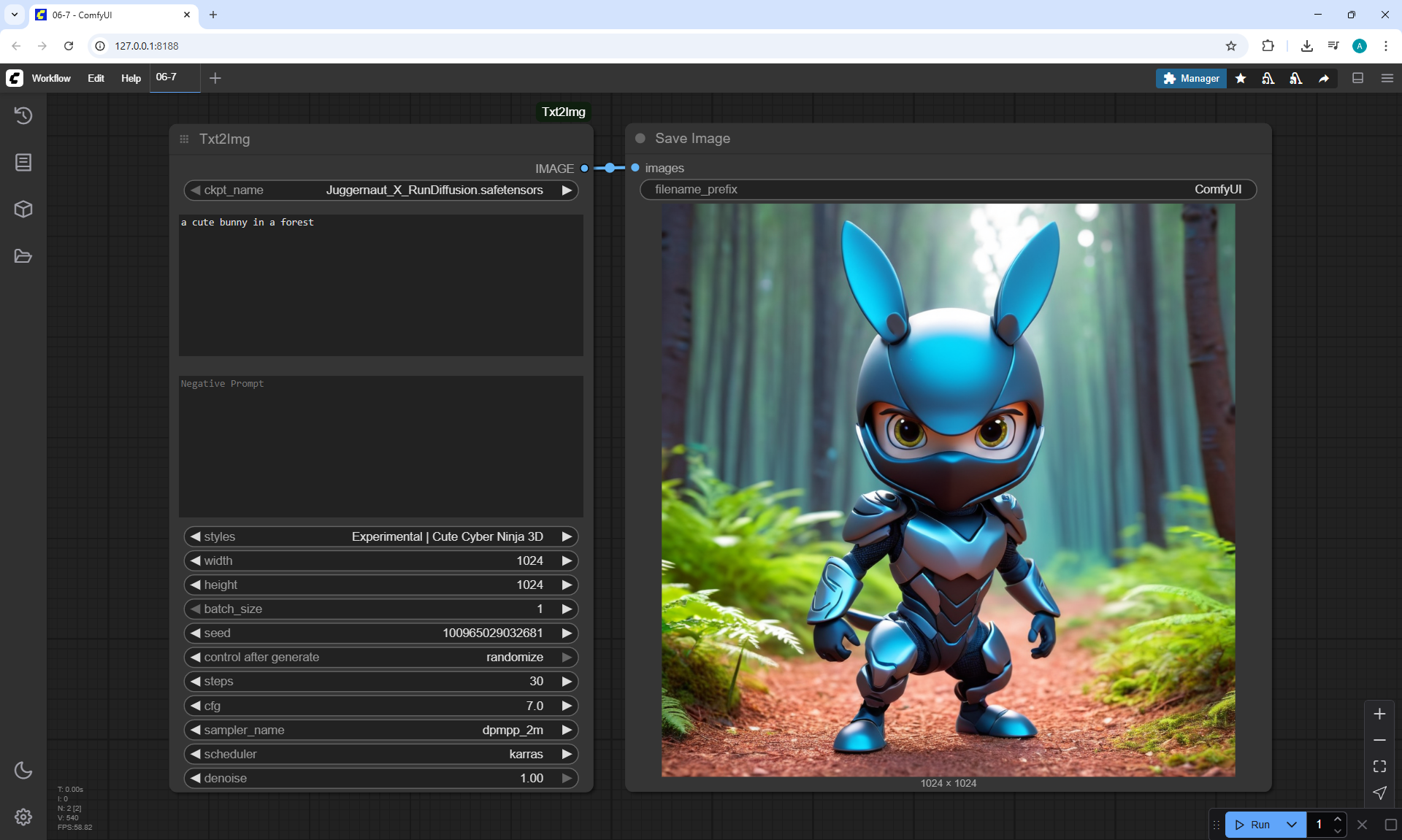Image resolution: width=1402 pixels, height=840 pixels.
Task: Open the node library sidebar icon
Action: pyautogui.click(x=23, y=162)
